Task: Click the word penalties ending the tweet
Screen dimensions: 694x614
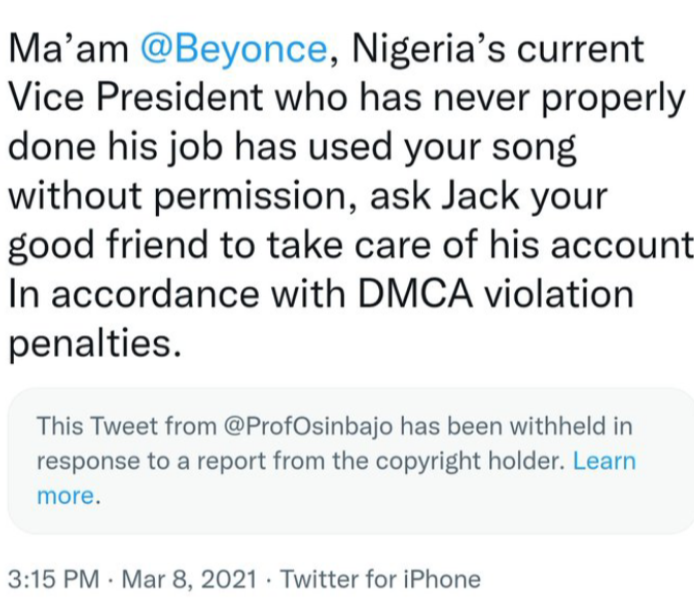Action: (x=96, y=343)
